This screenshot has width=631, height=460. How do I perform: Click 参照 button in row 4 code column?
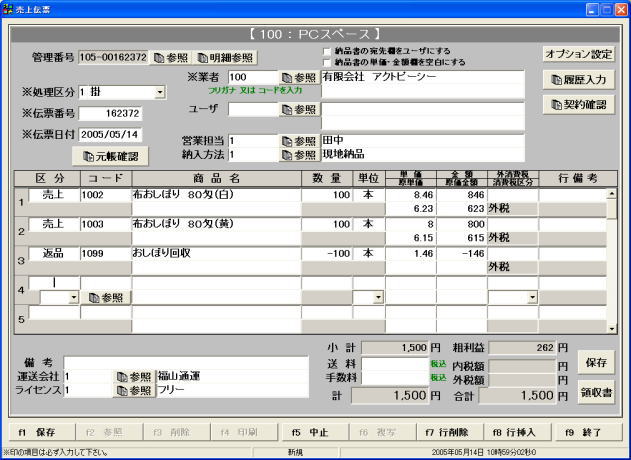point(106,298)
